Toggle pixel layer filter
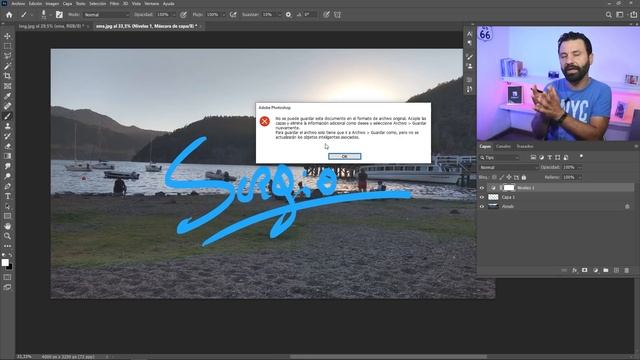Screen dimensions: 640x360 coord(533,157)
